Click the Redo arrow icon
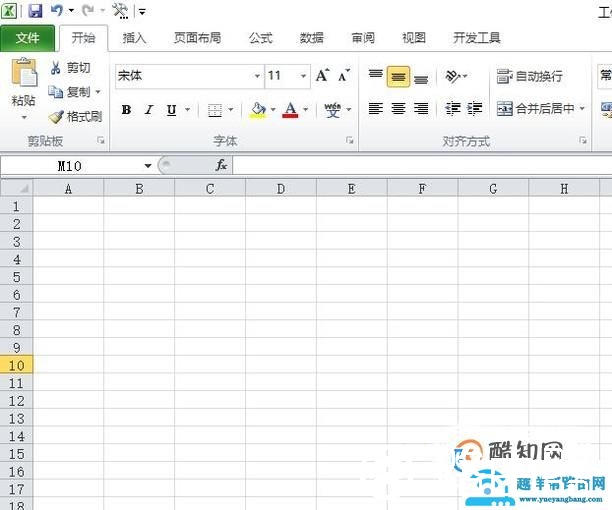Viewport: 612px width, 510px height. pyautogui.click(x=88, y=11)
